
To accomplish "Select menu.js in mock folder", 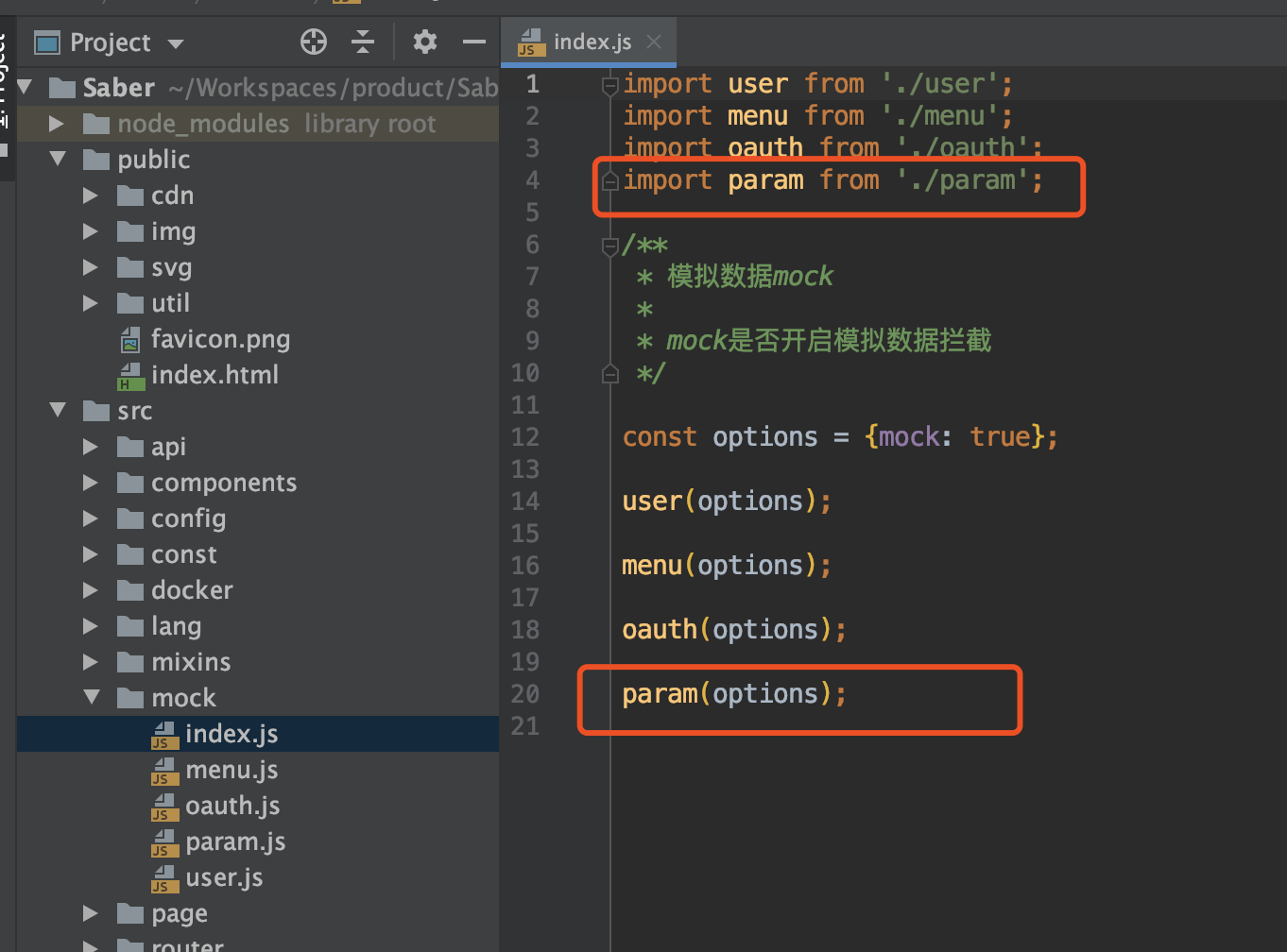I will pyautogui.click(x=257, y=770).
